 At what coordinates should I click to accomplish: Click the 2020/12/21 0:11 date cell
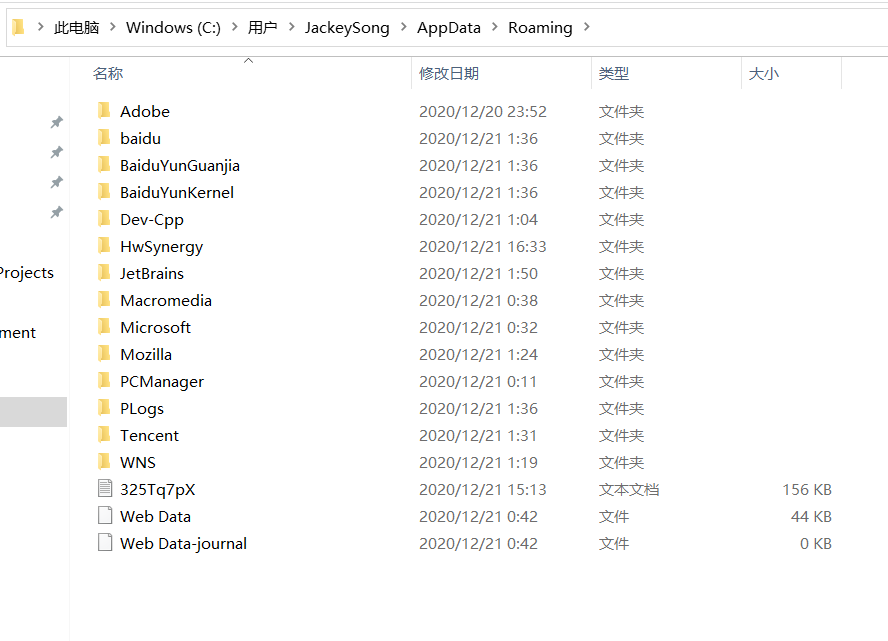(479, 382)
